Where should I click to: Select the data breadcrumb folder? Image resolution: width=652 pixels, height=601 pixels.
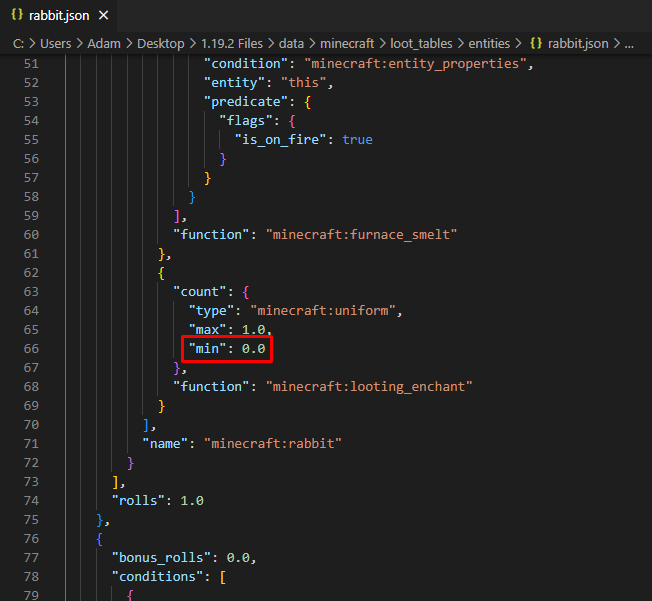pyautogui.click(x=291, y=43)
